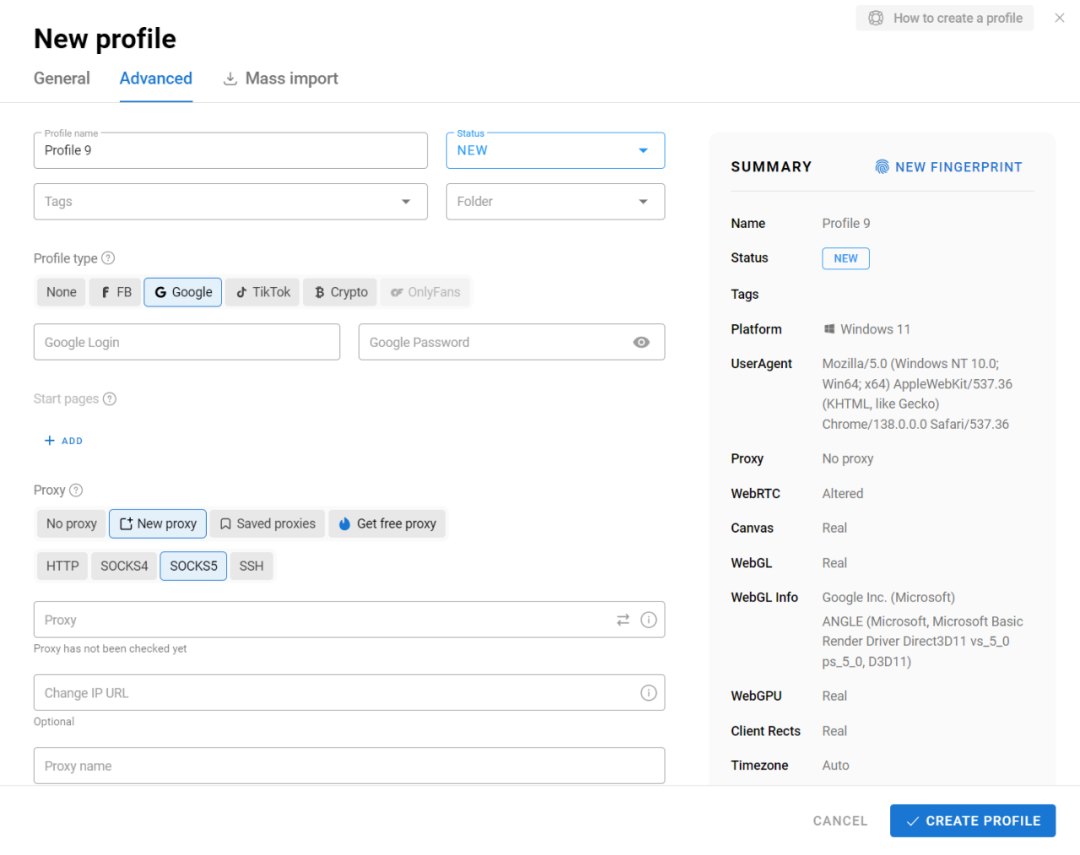Click the Create Profile button
The image size is (1080, 855).
tap(972, 821)
